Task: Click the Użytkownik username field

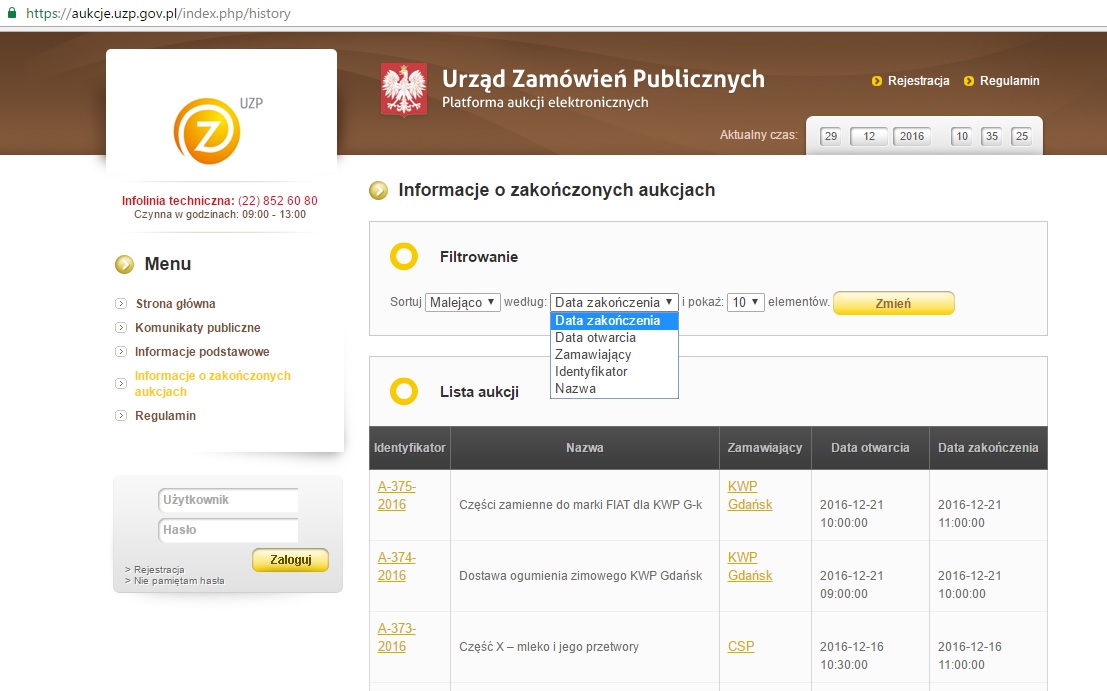Action: tap(228, 500)
